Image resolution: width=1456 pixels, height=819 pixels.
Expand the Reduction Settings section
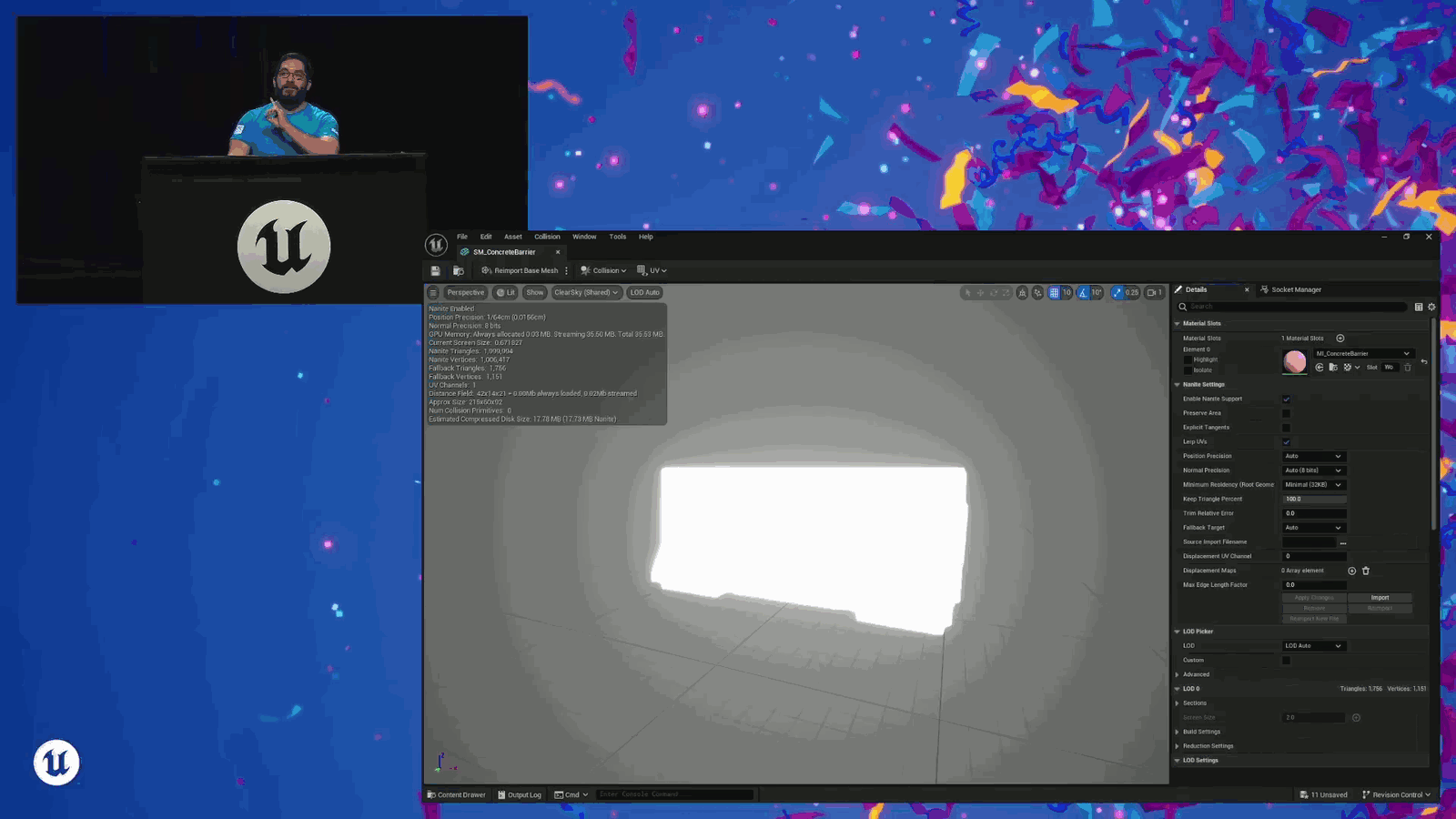click(1178, 746)
